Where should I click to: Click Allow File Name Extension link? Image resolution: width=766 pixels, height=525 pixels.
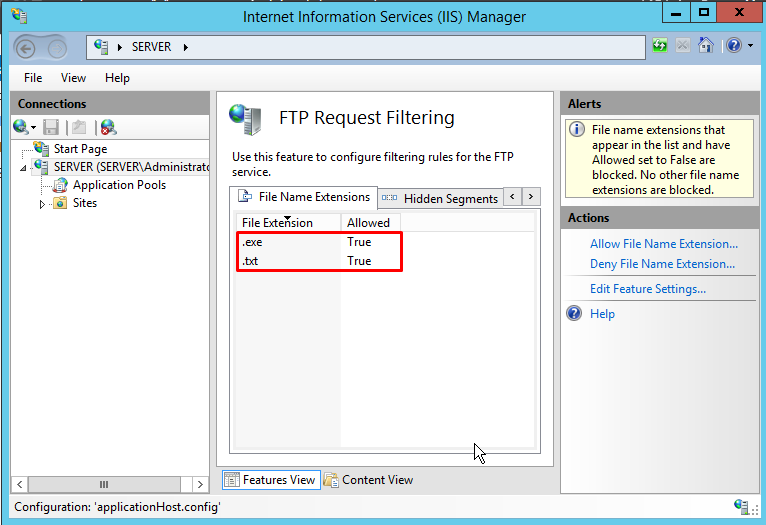[664, 244]
